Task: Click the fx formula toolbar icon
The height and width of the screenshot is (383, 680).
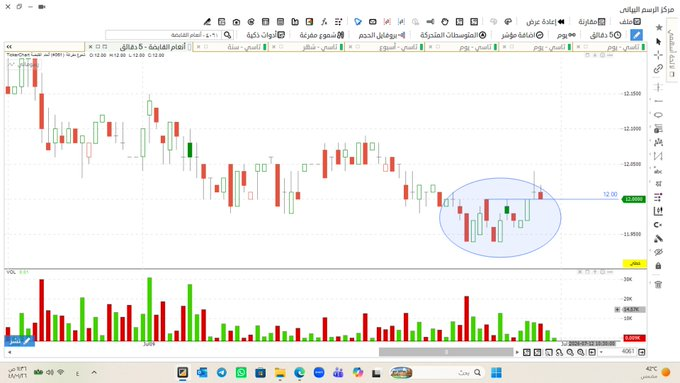Action: [x=324, y=22]
